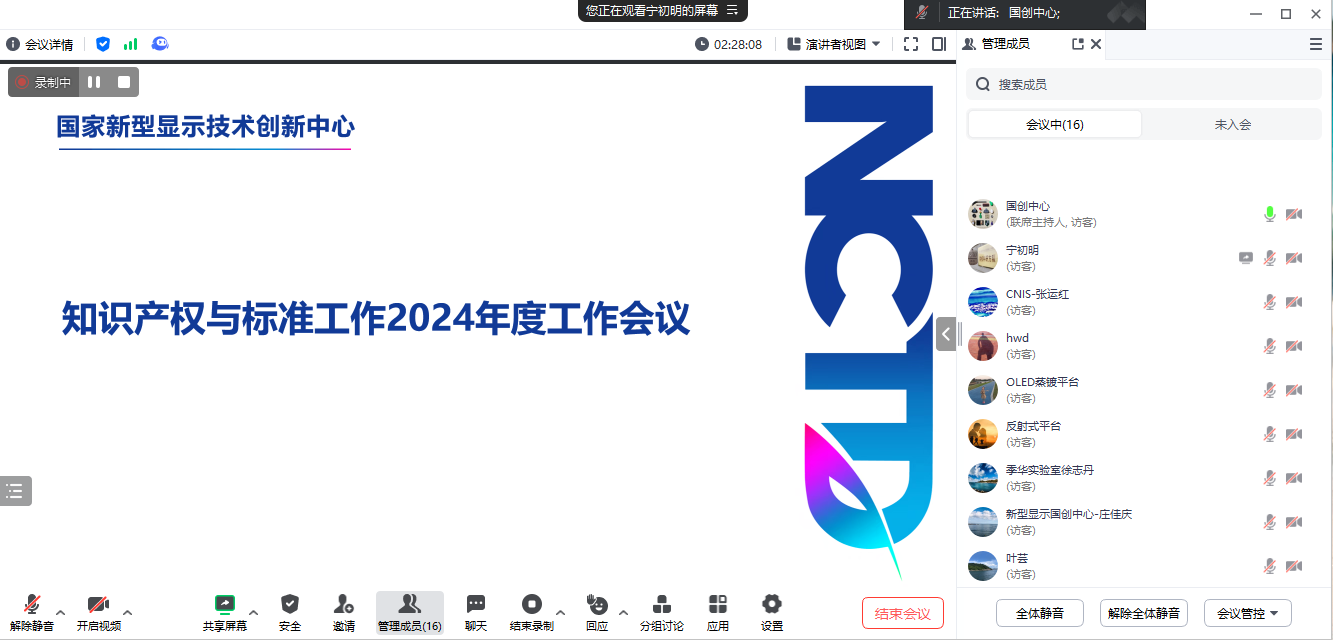Pop out the 管理成员 panel

click(1078, 44)
